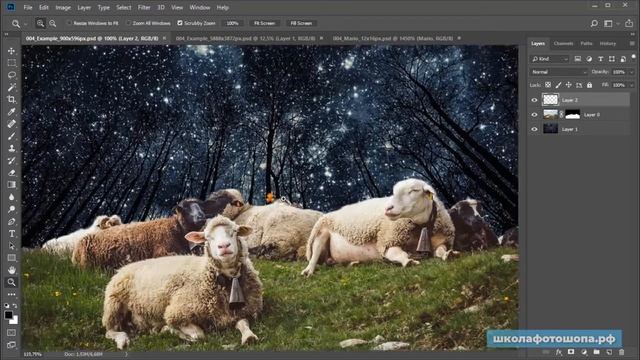Open the Edit Toolbar three-dots button
Image resolution: width=640 pixels, height=360 pixels.
point(11,294)
